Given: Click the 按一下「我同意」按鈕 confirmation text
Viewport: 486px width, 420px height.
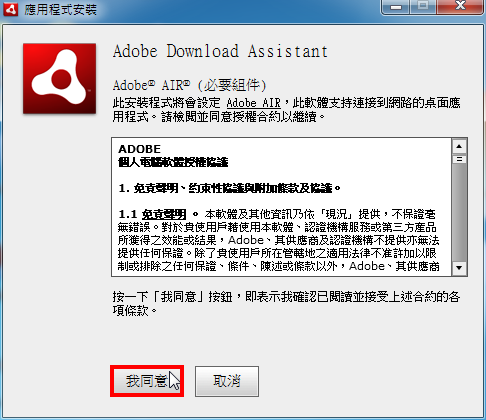Looking at the screenshot, I should [286, 303].
